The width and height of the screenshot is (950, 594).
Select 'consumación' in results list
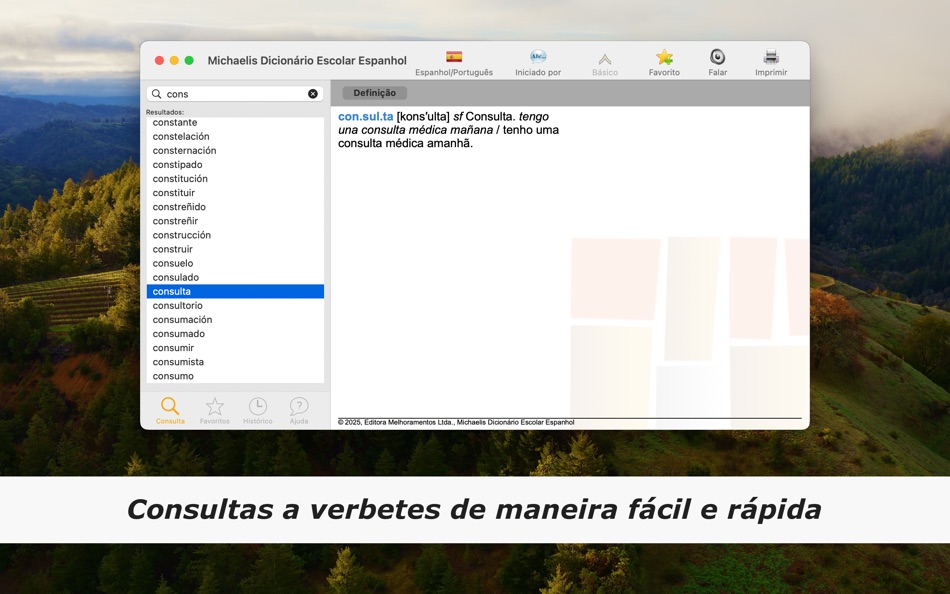235,319
